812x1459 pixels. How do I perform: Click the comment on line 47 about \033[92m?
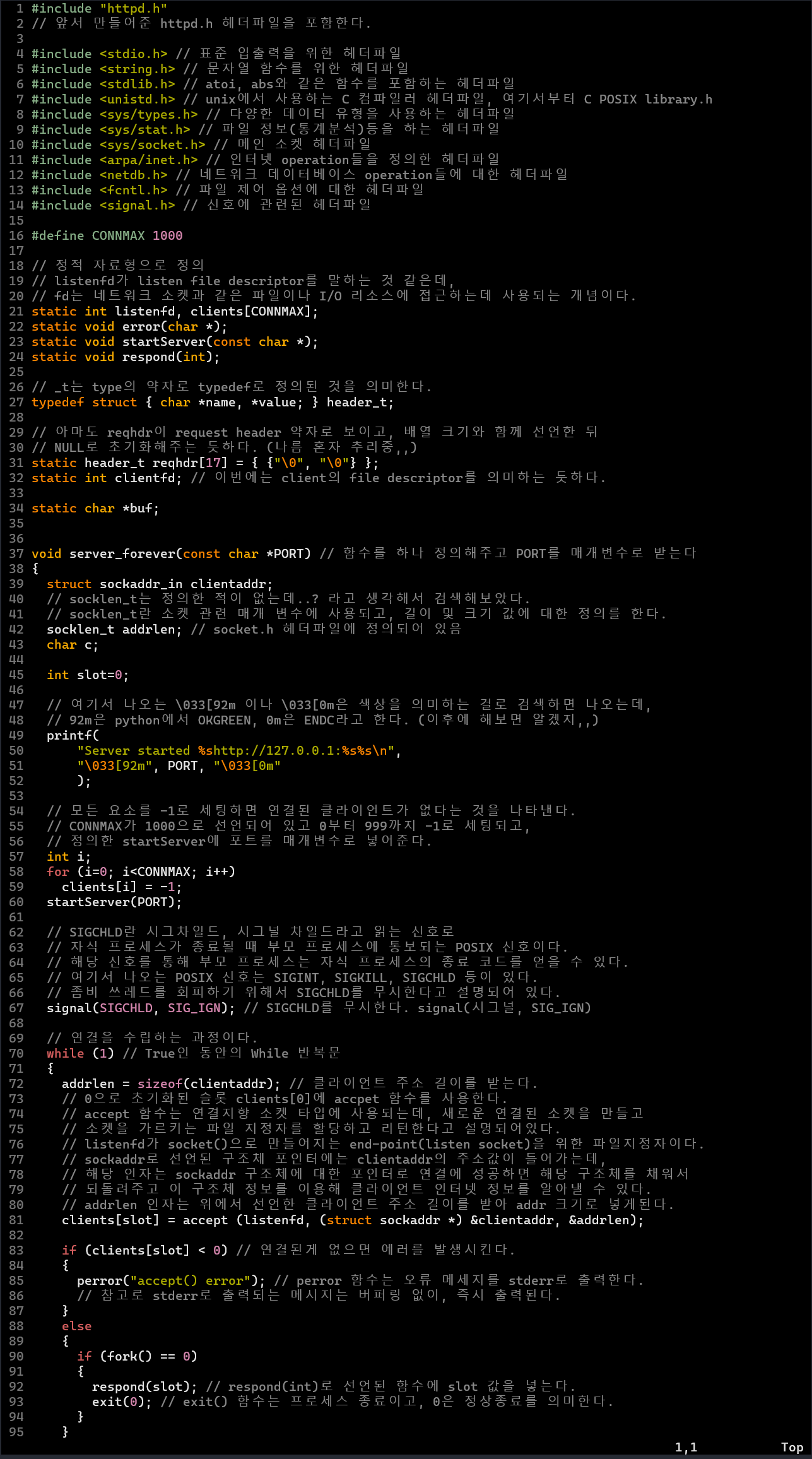[x=349, y=705]
